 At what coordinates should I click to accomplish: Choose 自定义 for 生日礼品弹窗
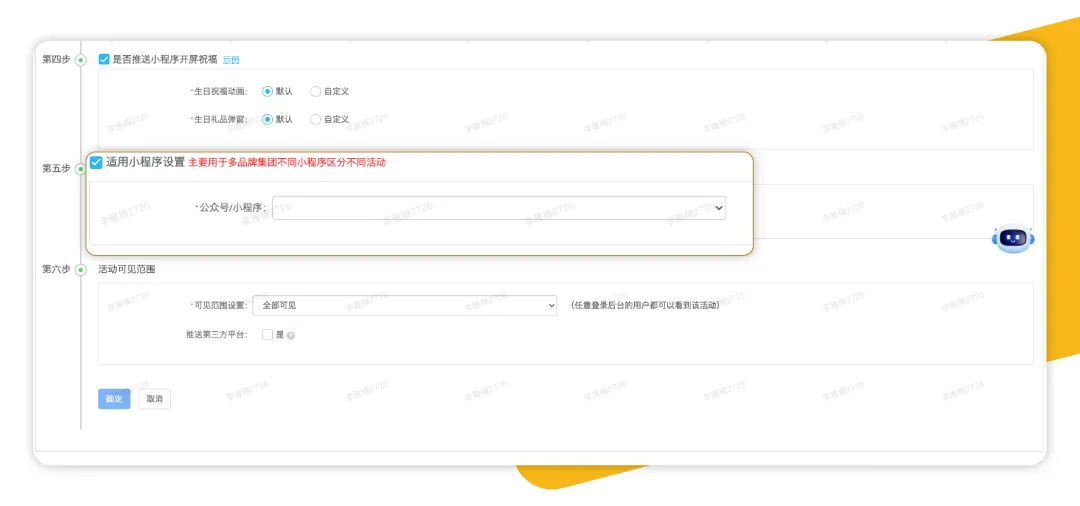(x=316, y=119)
